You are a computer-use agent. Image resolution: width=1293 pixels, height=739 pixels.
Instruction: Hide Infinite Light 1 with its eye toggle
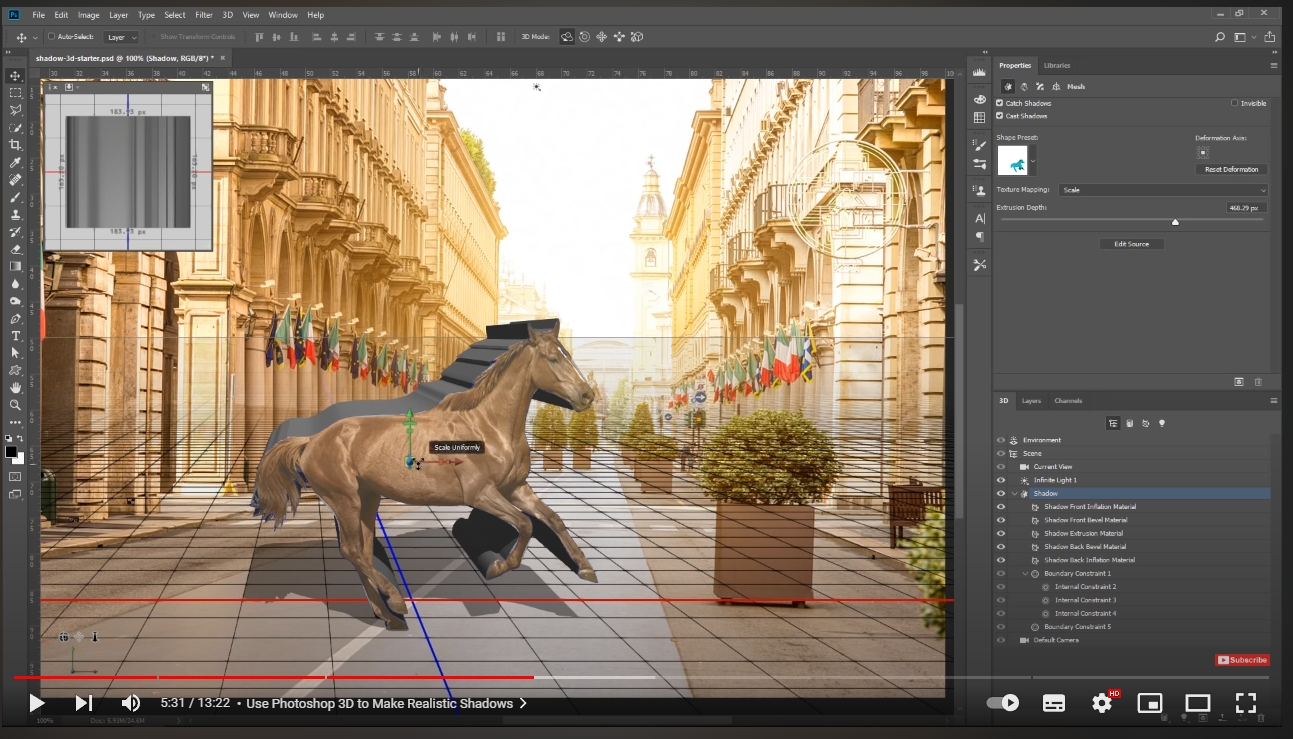tap(1000, 479)
